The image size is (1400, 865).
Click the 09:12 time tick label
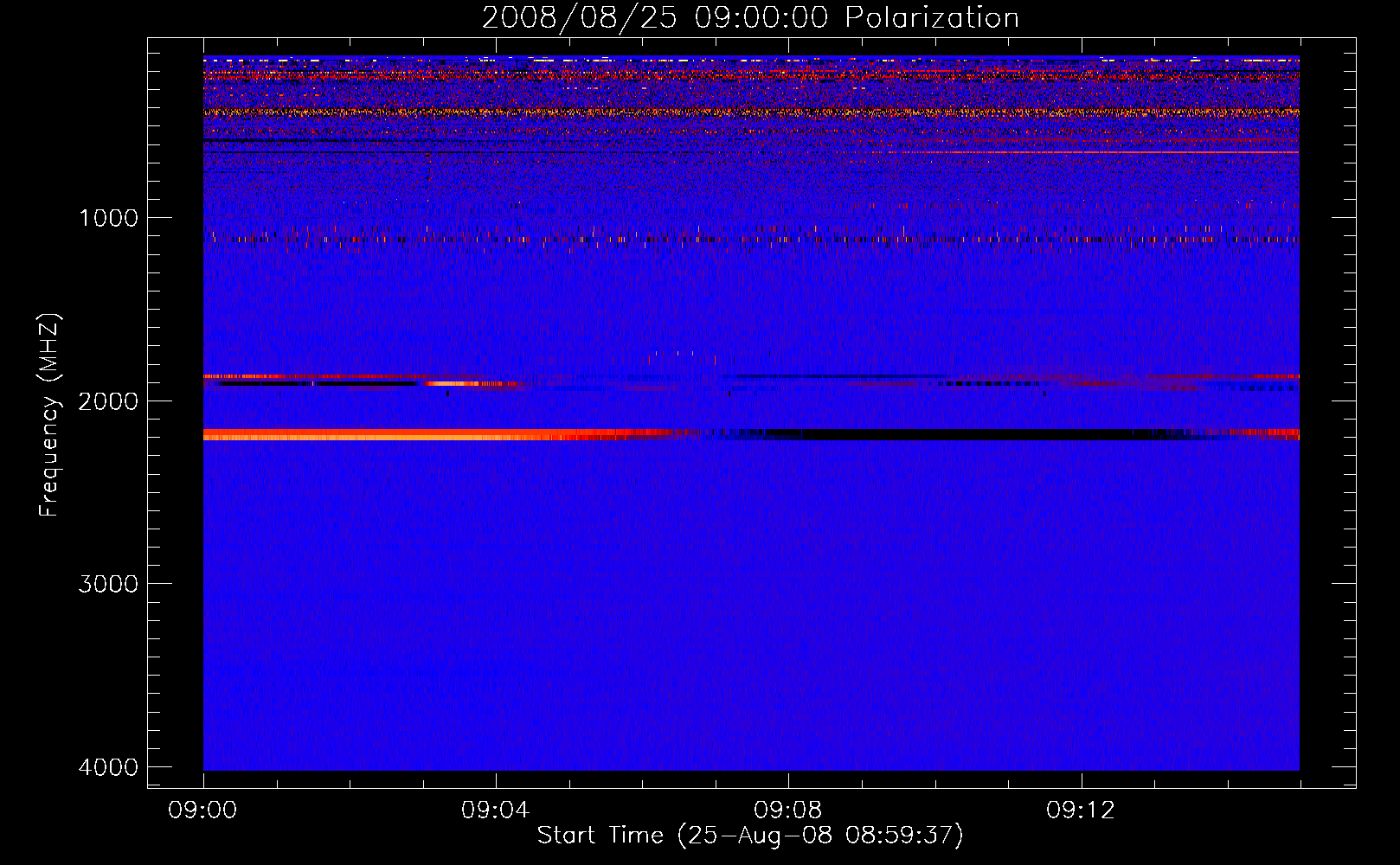click(x=1081, y=811)
